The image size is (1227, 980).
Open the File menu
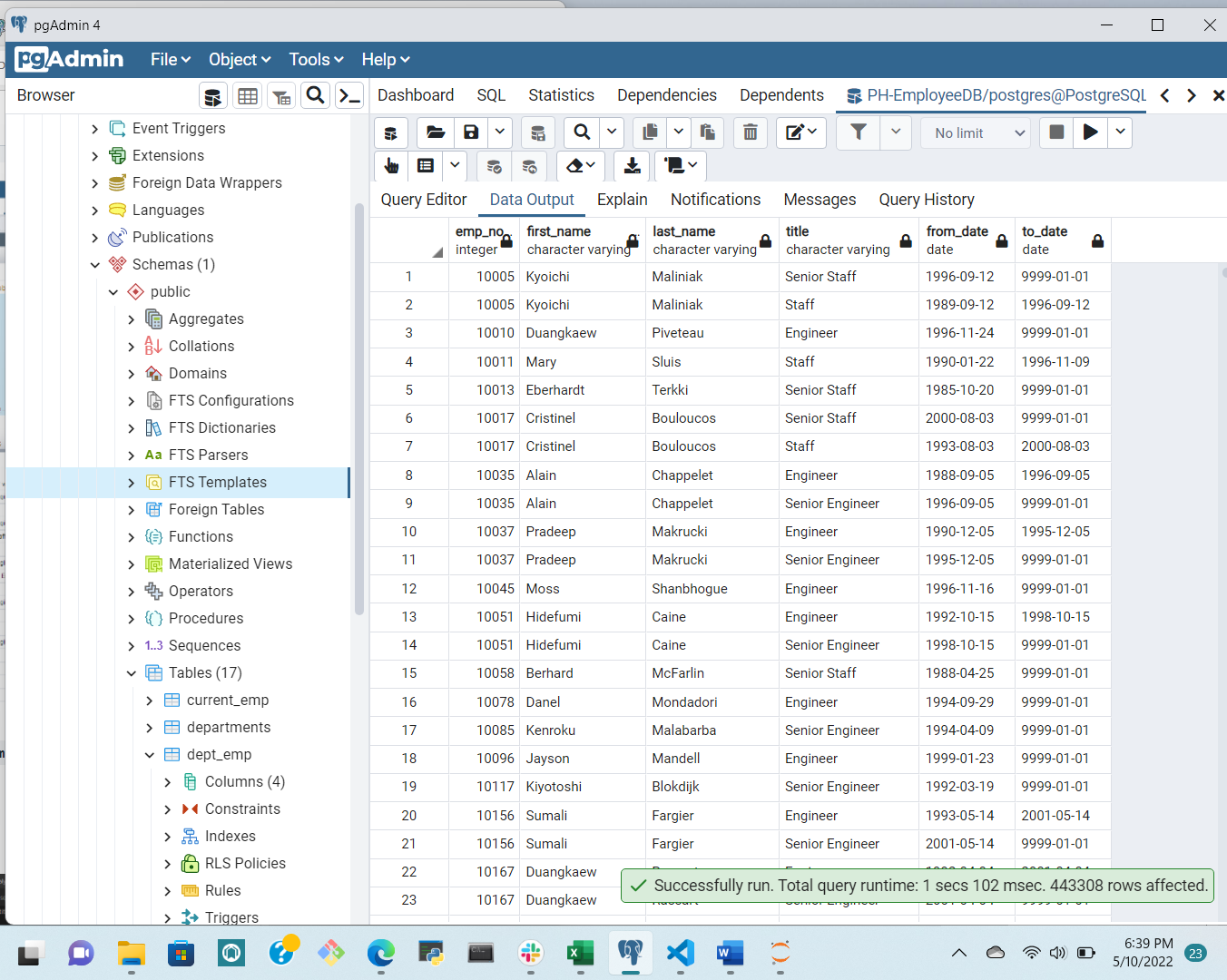(x=171, y=59)
